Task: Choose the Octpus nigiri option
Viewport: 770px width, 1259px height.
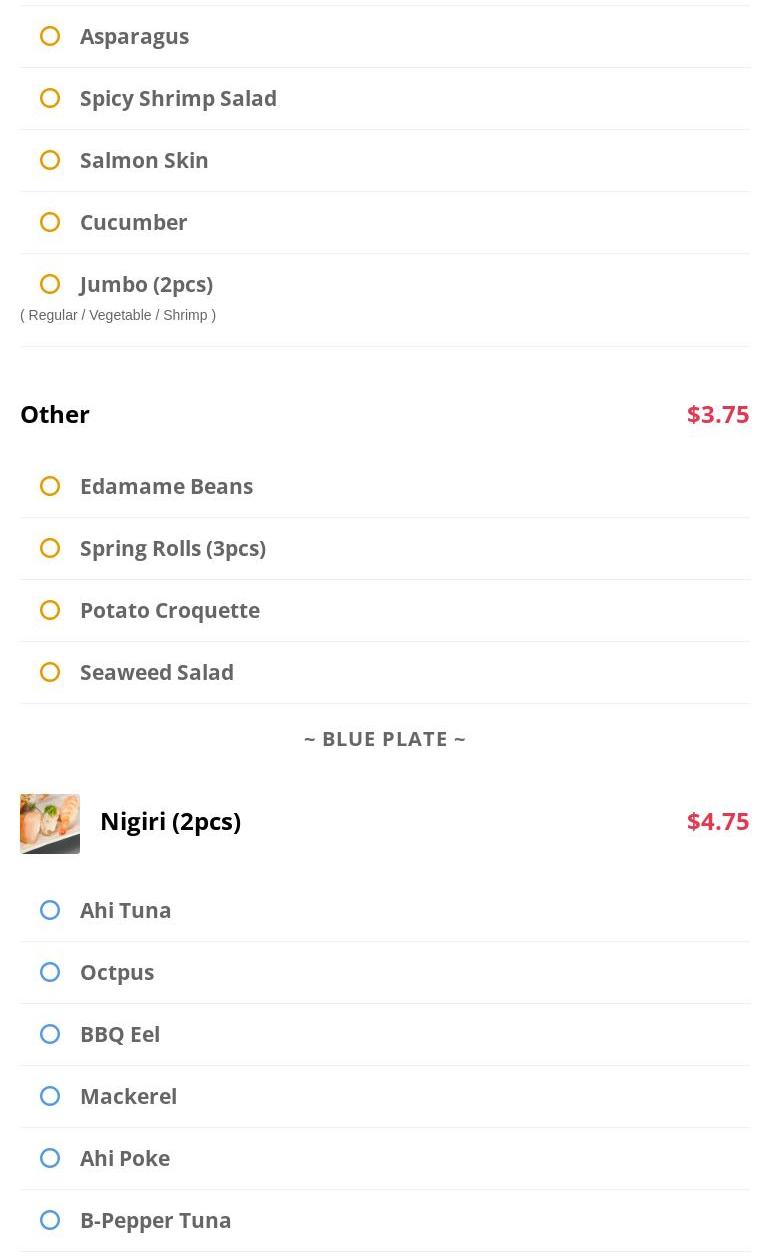Action: click(50, 973)
